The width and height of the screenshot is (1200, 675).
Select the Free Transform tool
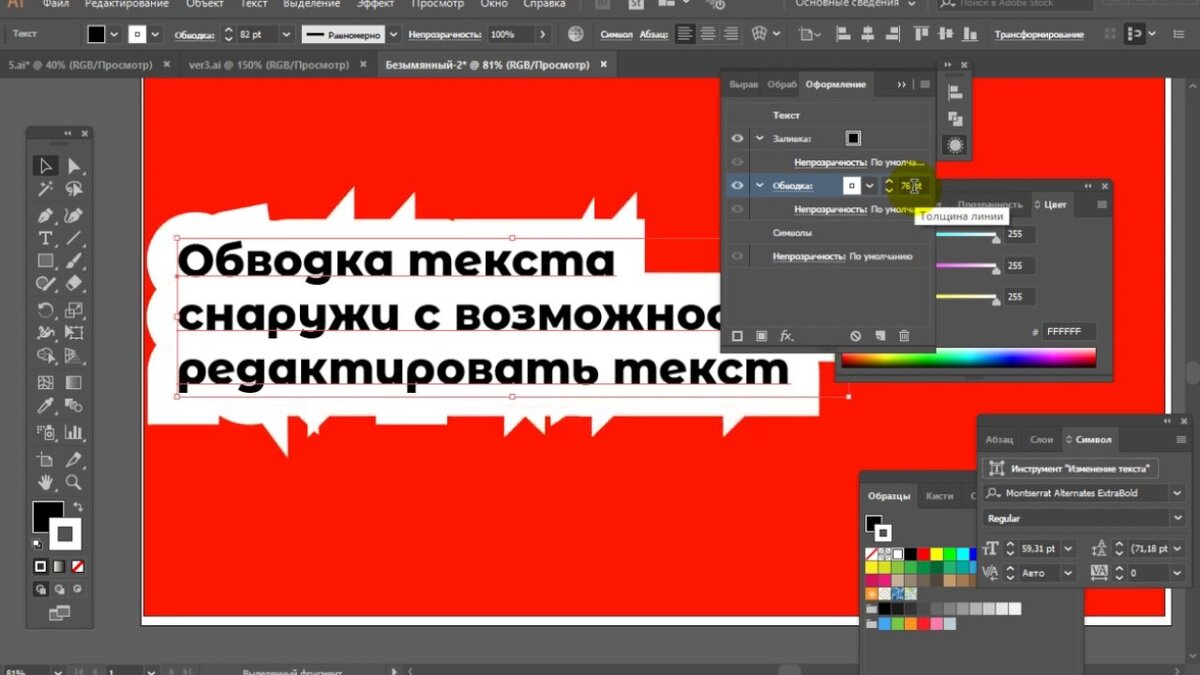(74, 333)
